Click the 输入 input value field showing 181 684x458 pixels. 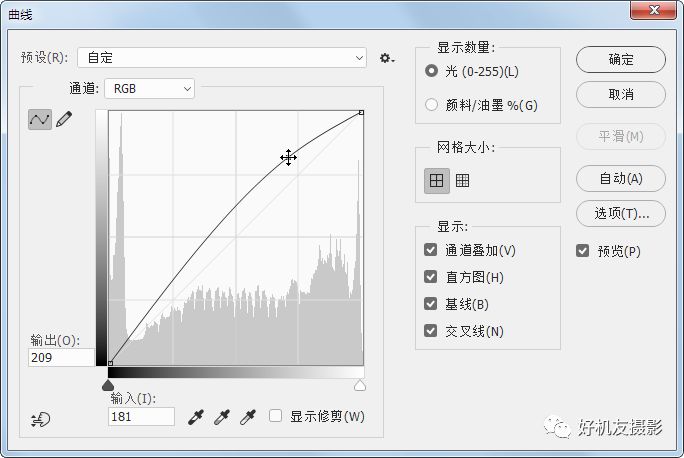pyautogui.click(x=141, y=417)
